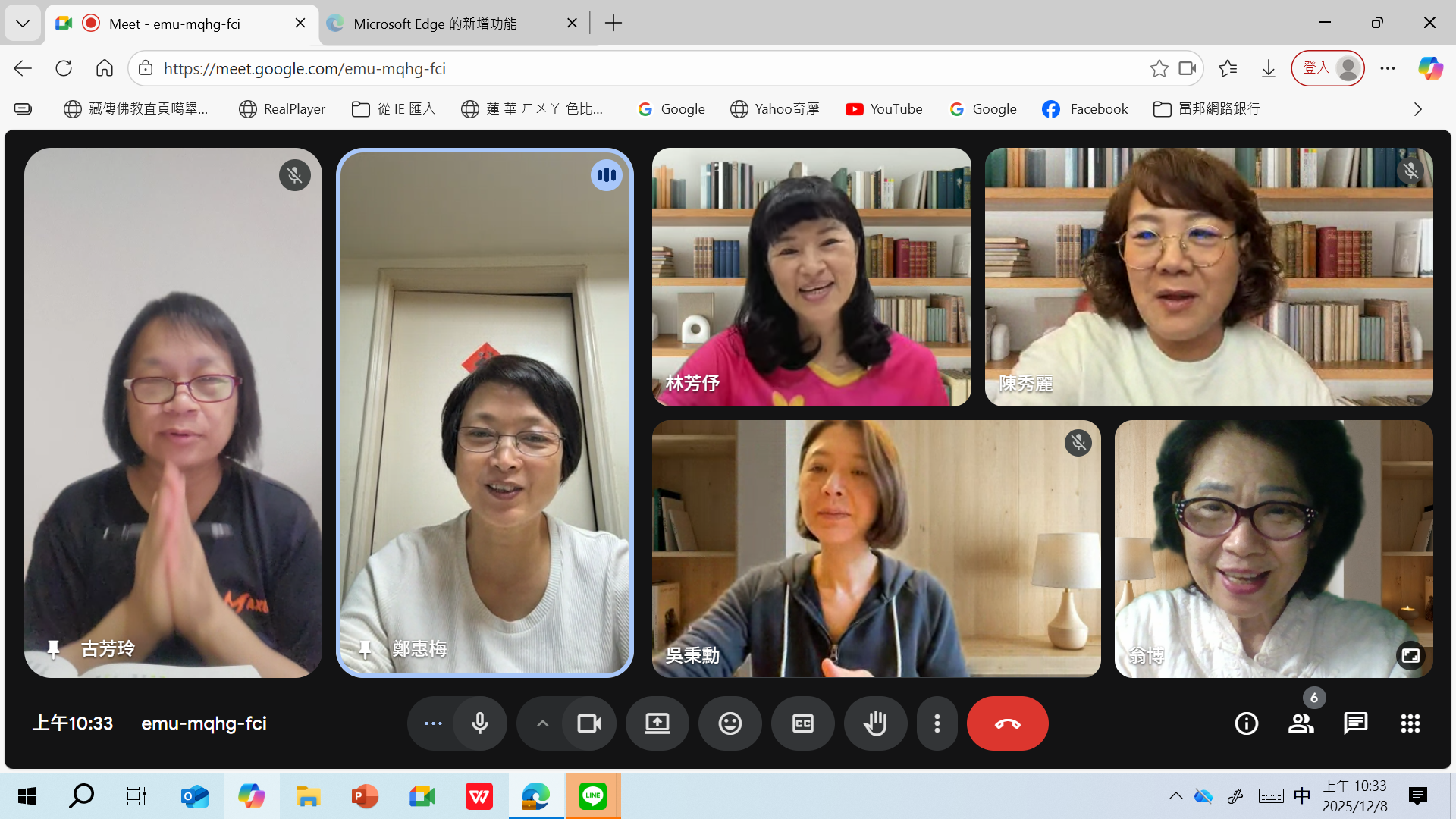Expand the audio settings three-dot menu

433,723
